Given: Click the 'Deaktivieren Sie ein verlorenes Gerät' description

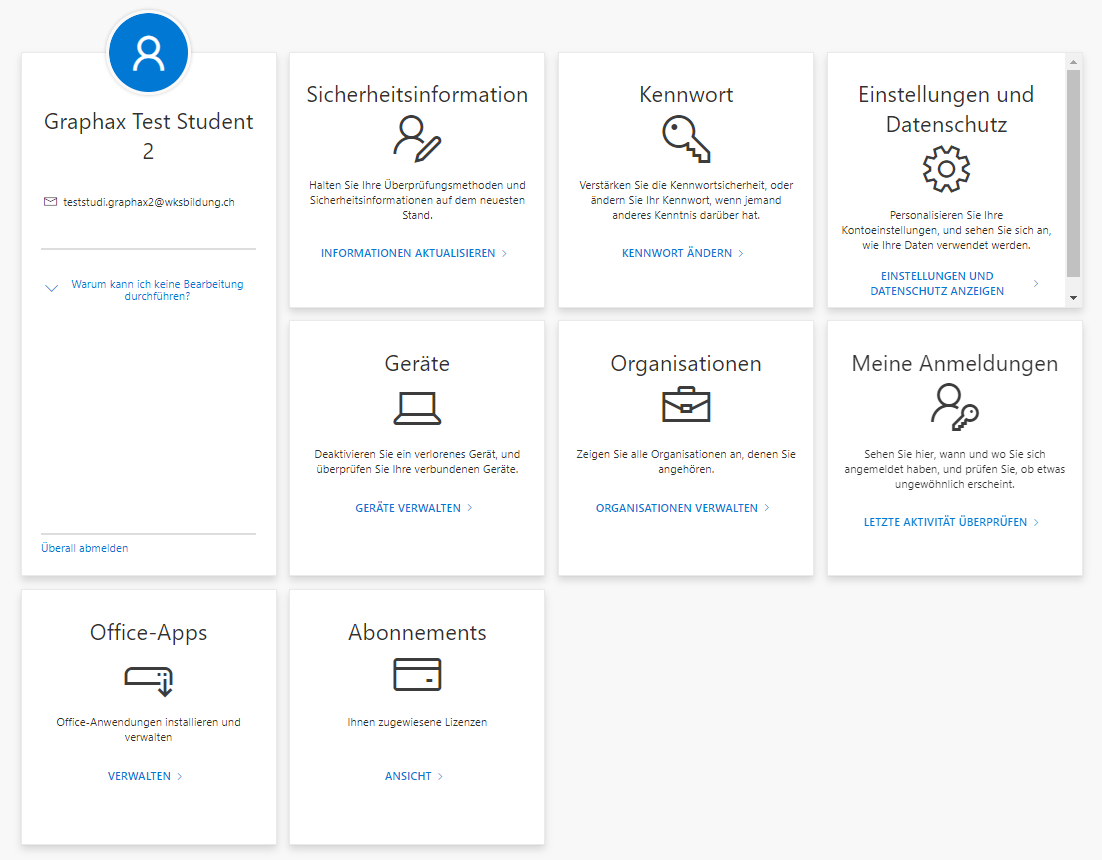Looking at the screenshot, I should [x=417, y=462].
